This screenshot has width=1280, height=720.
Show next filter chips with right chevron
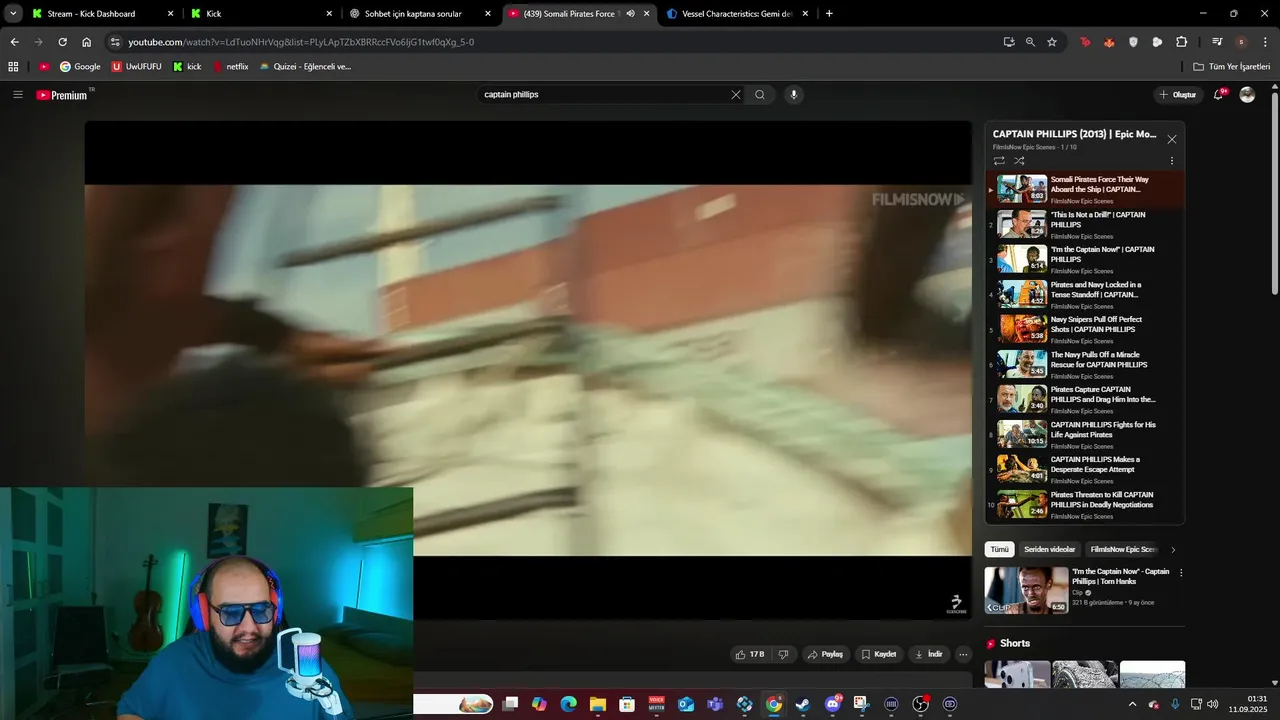pos(1173,549)
